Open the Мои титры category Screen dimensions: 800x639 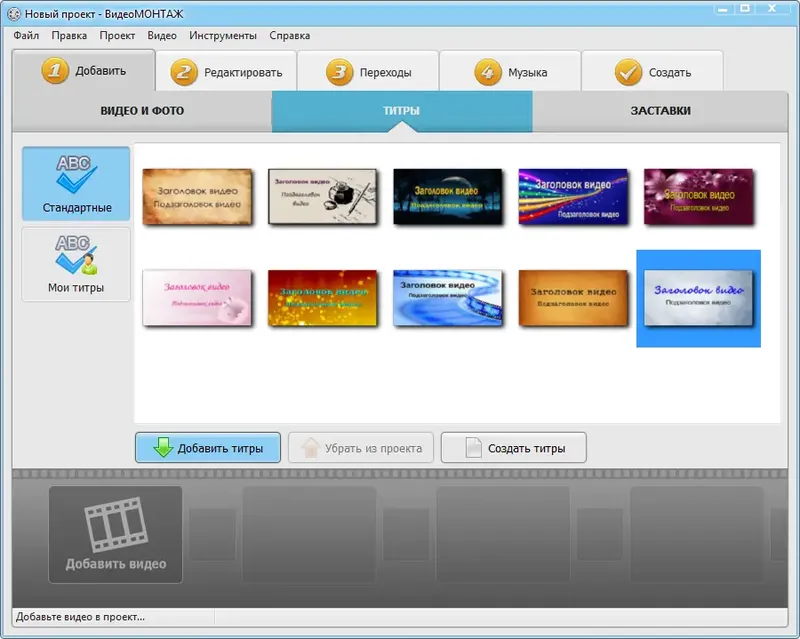click(x=76, y=264)
